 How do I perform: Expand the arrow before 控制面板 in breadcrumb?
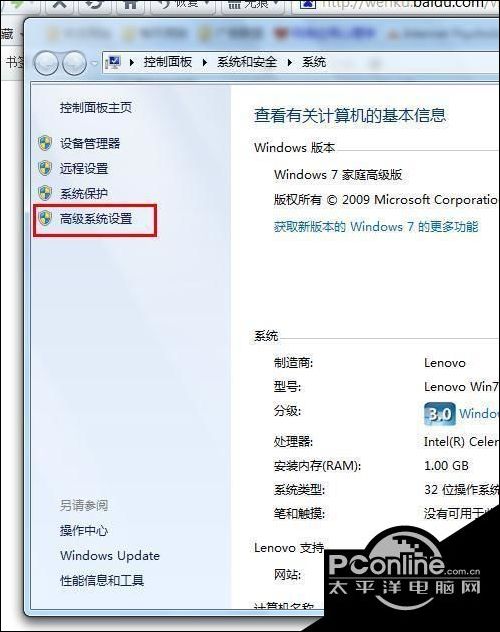132,62
